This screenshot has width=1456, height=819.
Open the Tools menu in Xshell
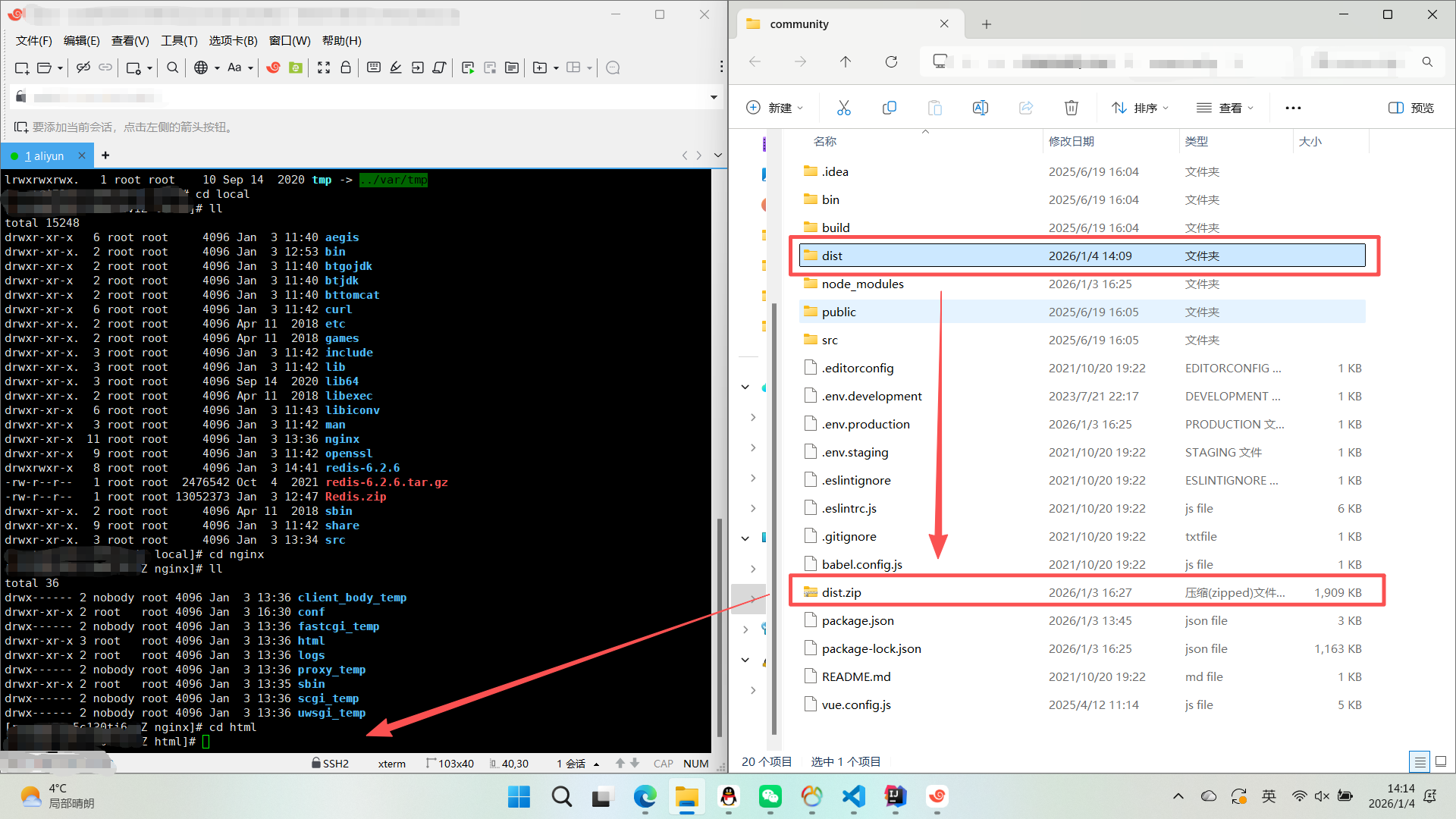pos(179,41)
